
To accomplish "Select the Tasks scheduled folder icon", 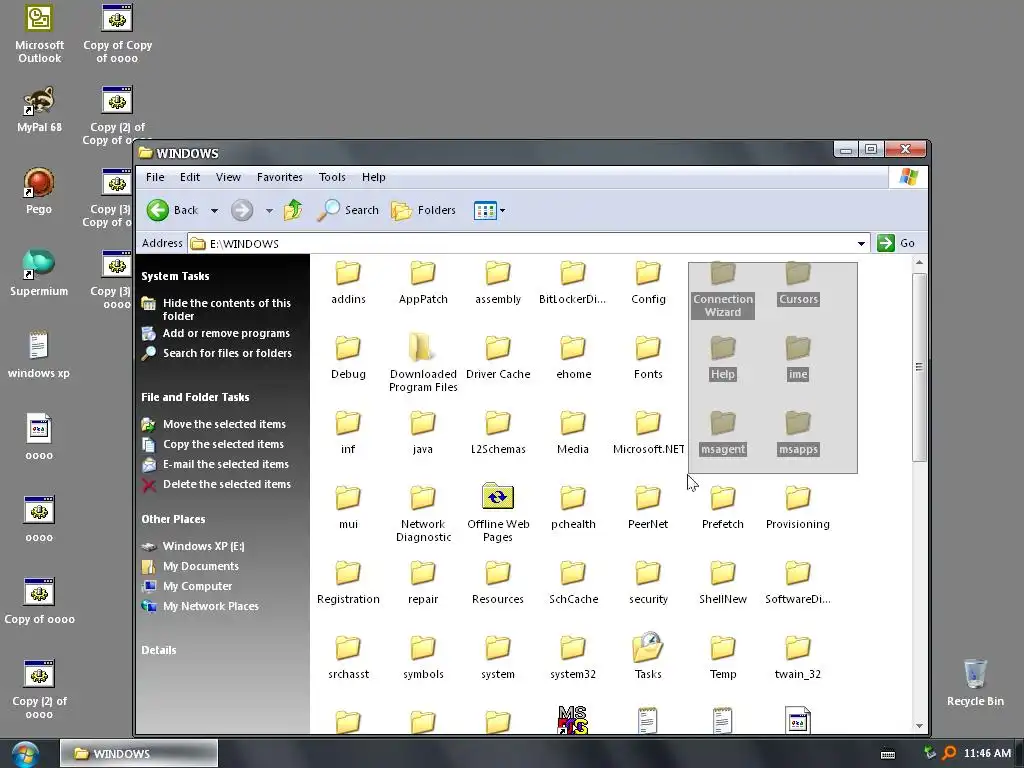I will tap(648, 655).
